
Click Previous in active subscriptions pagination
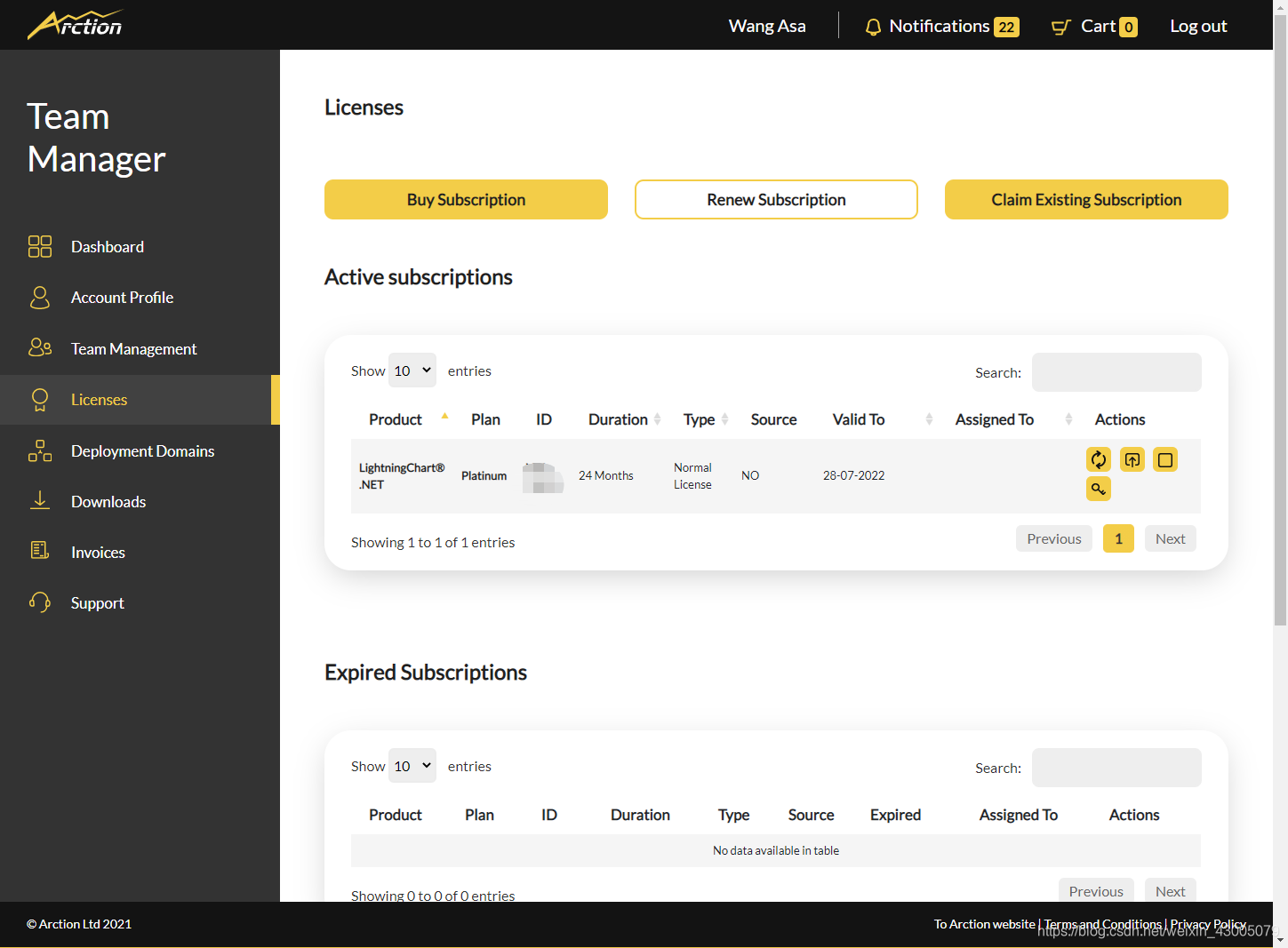(1054, 538)
